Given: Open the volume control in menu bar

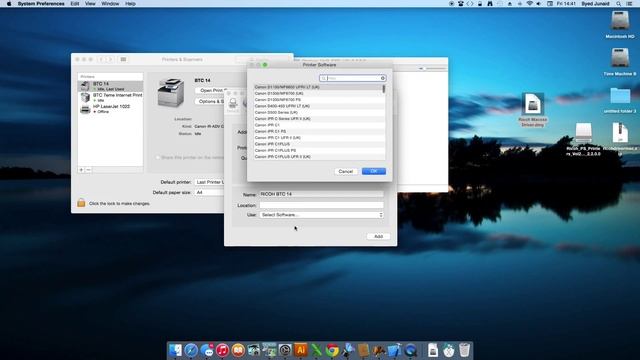Looking at the screenshot, I should (x=539, y=4).
